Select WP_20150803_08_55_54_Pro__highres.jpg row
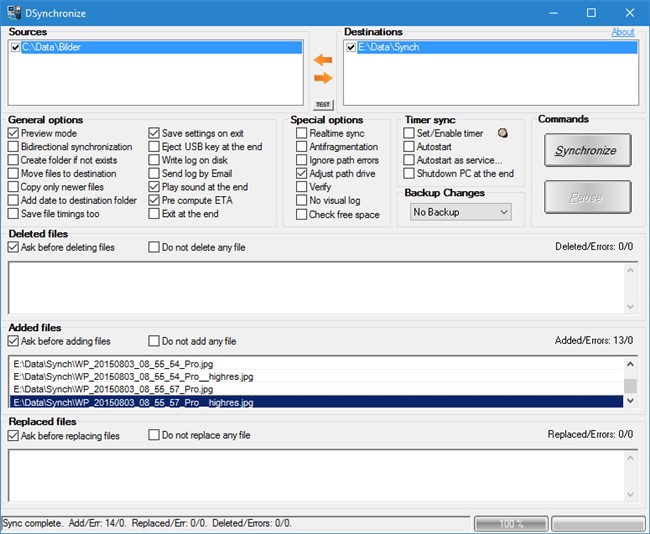 (x=316, y=376)
